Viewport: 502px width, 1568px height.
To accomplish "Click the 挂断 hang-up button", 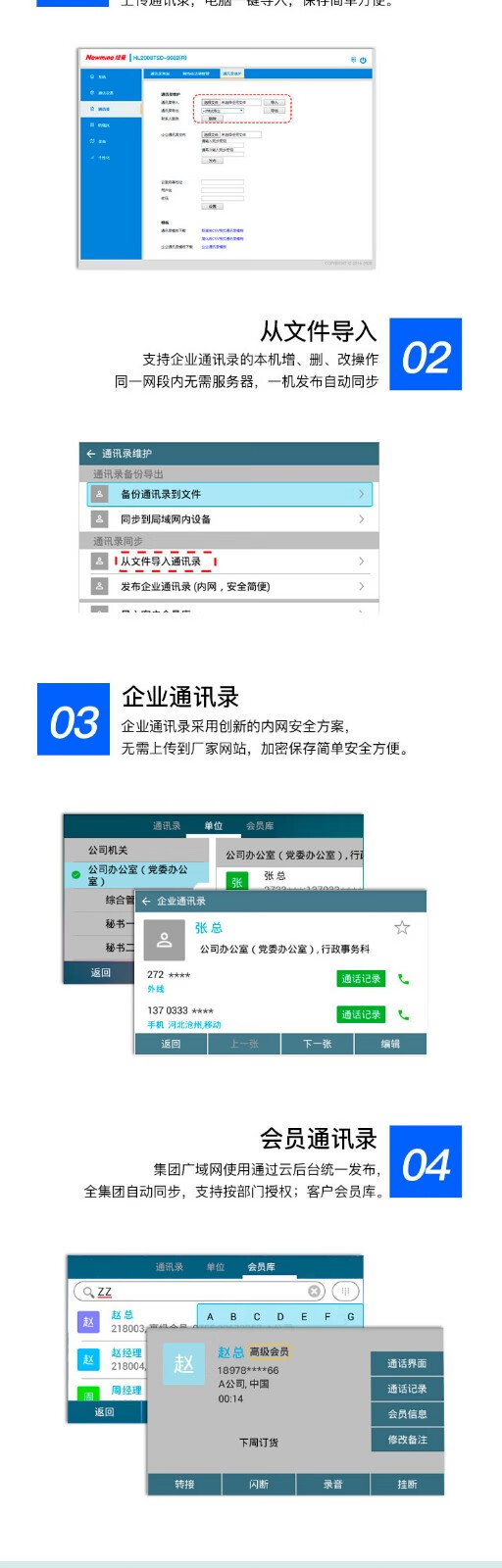I will coord(407,1485).
